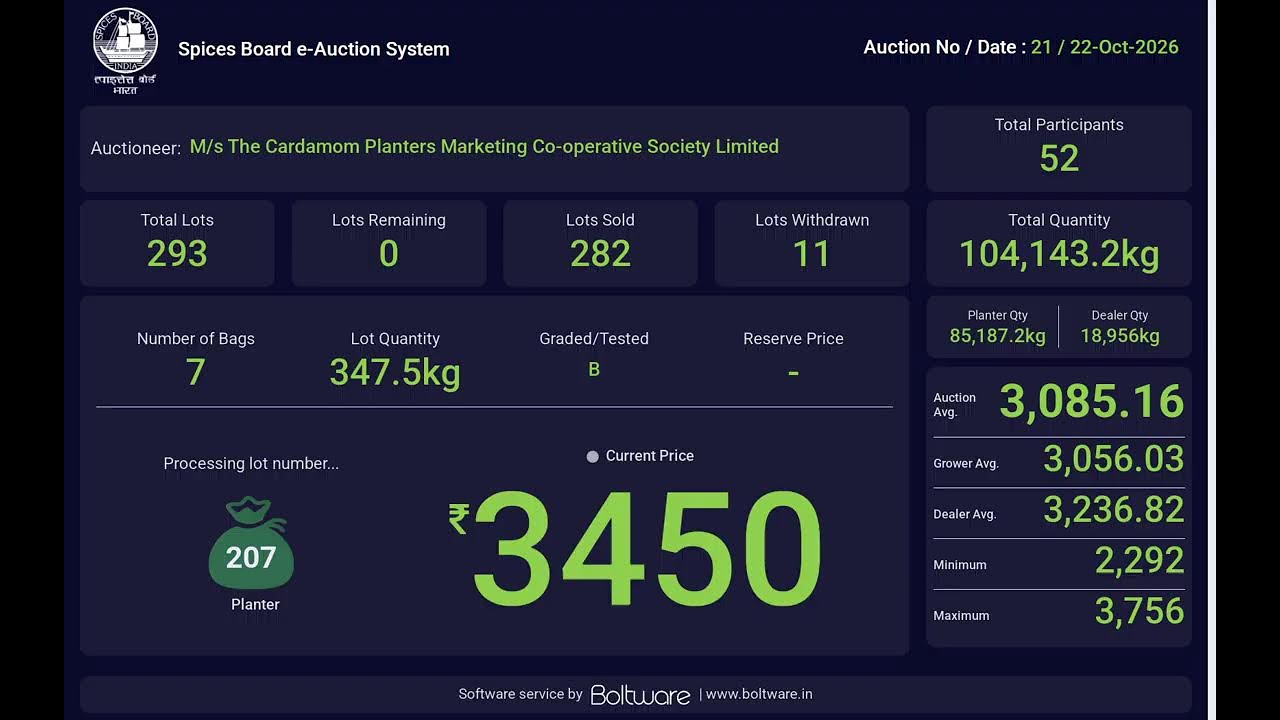Click the lot 207 money bag icon

251,543
